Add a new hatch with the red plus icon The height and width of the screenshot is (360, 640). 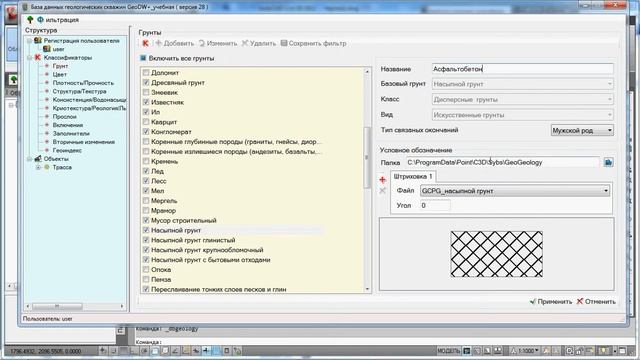pyautogui.click(x=382, y=180)
